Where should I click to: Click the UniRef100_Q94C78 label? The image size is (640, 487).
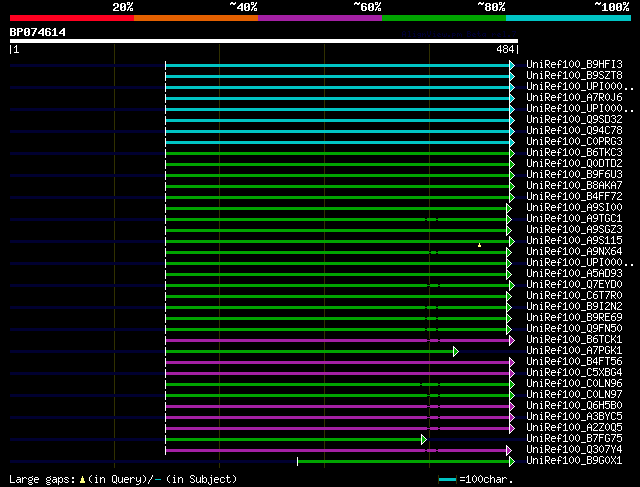574,131
